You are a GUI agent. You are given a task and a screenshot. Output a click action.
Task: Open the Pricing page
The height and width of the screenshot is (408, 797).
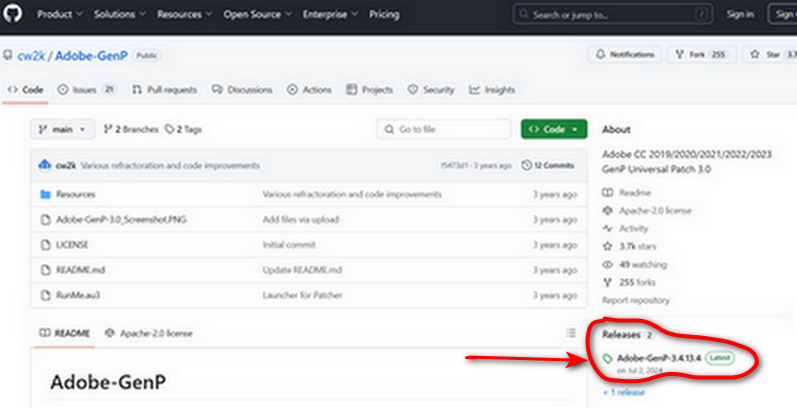384,15
